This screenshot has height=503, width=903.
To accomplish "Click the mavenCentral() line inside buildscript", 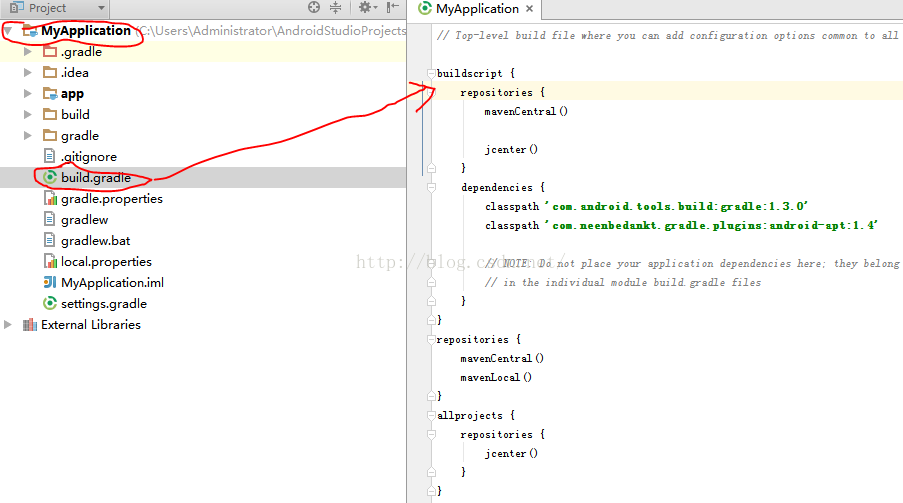I will [x=526, y=111].
